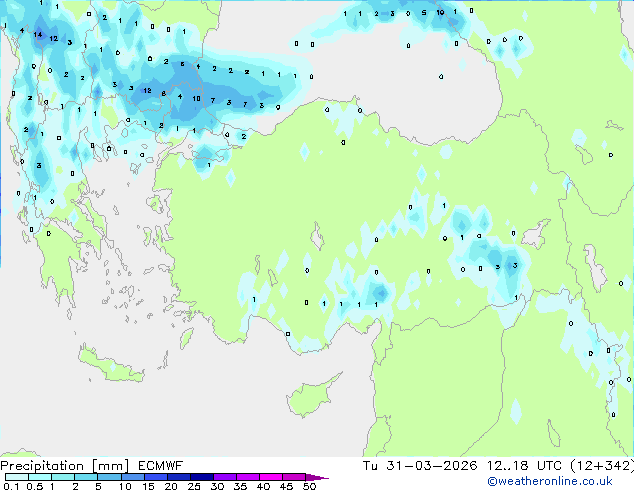The height and width of the screenshot is (490, 634).
Task: Choose the 25–30 mm navy legend swatch
Action: (201, 477)
